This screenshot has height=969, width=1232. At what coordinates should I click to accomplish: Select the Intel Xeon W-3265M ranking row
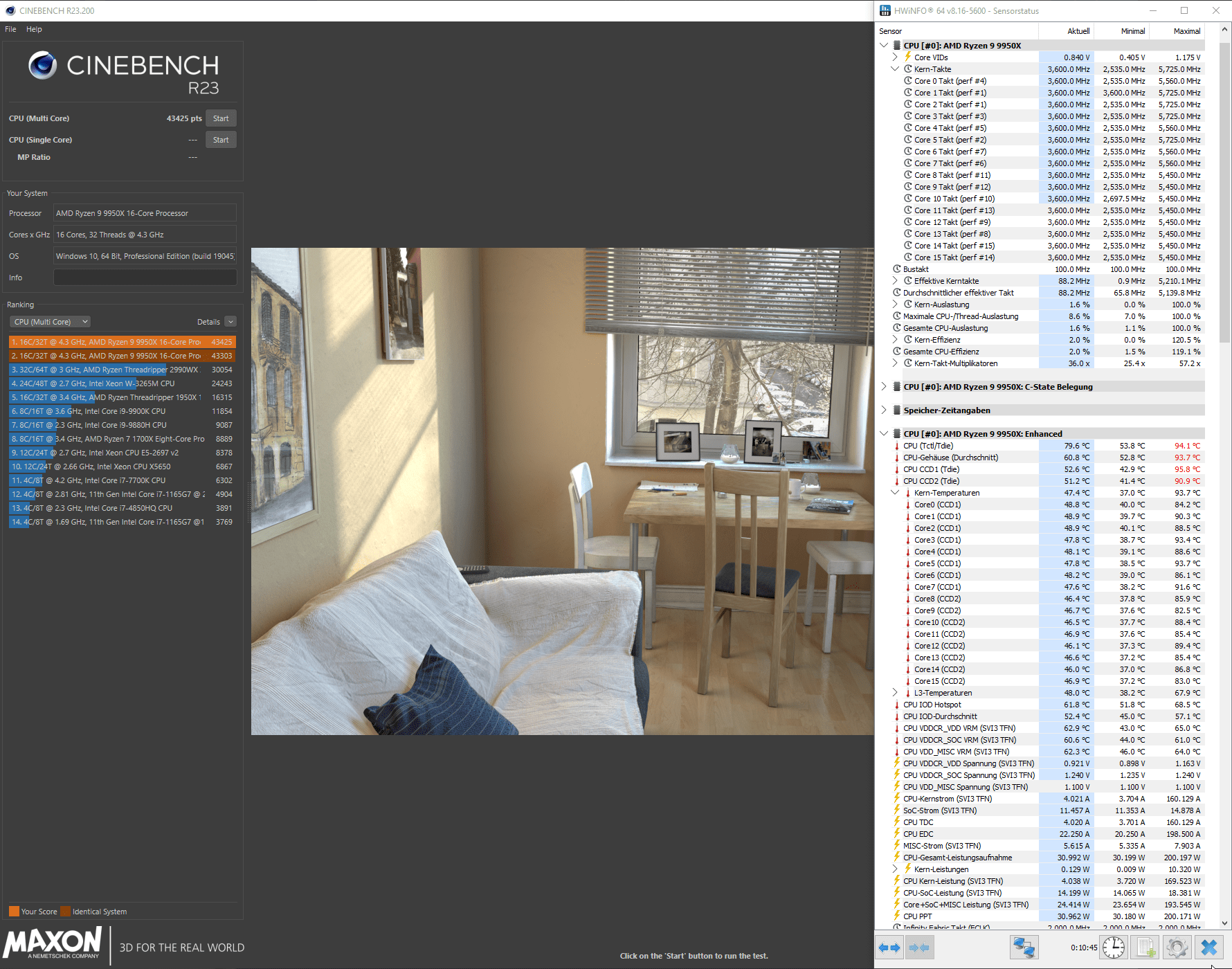click(x=123, y=383)
